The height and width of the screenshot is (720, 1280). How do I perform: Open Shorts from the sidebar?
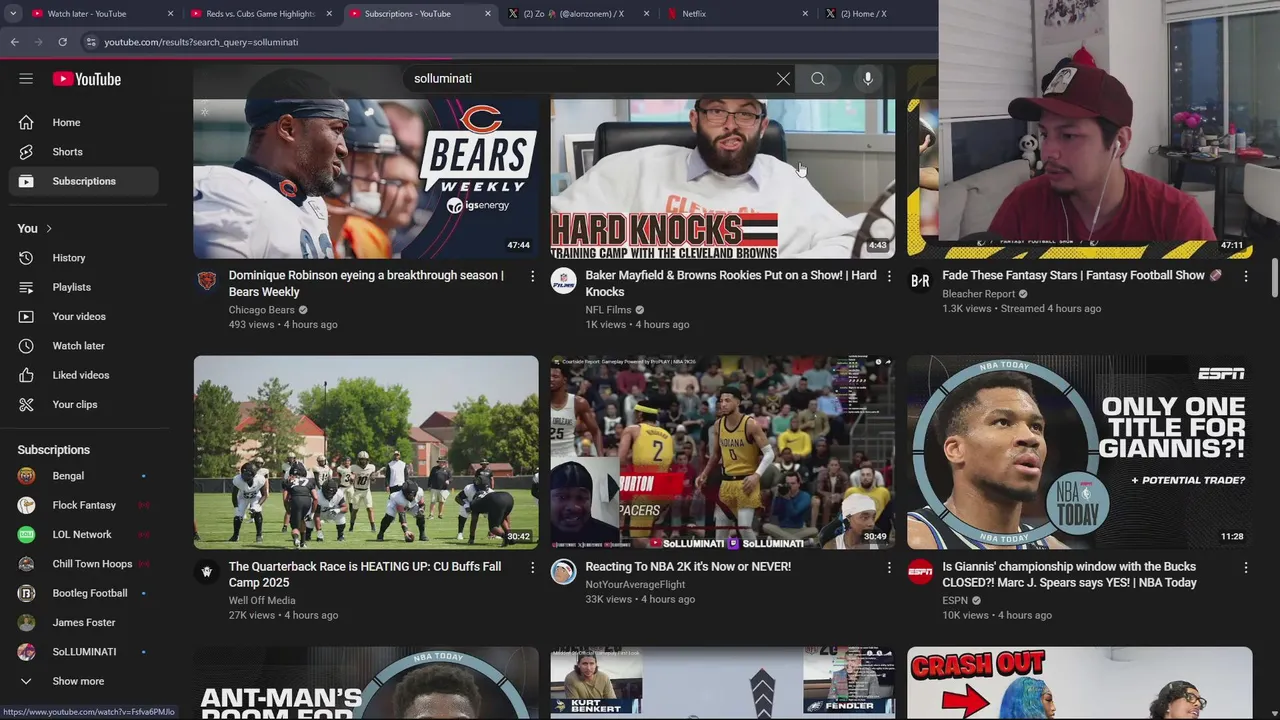(x=84, y=152)
